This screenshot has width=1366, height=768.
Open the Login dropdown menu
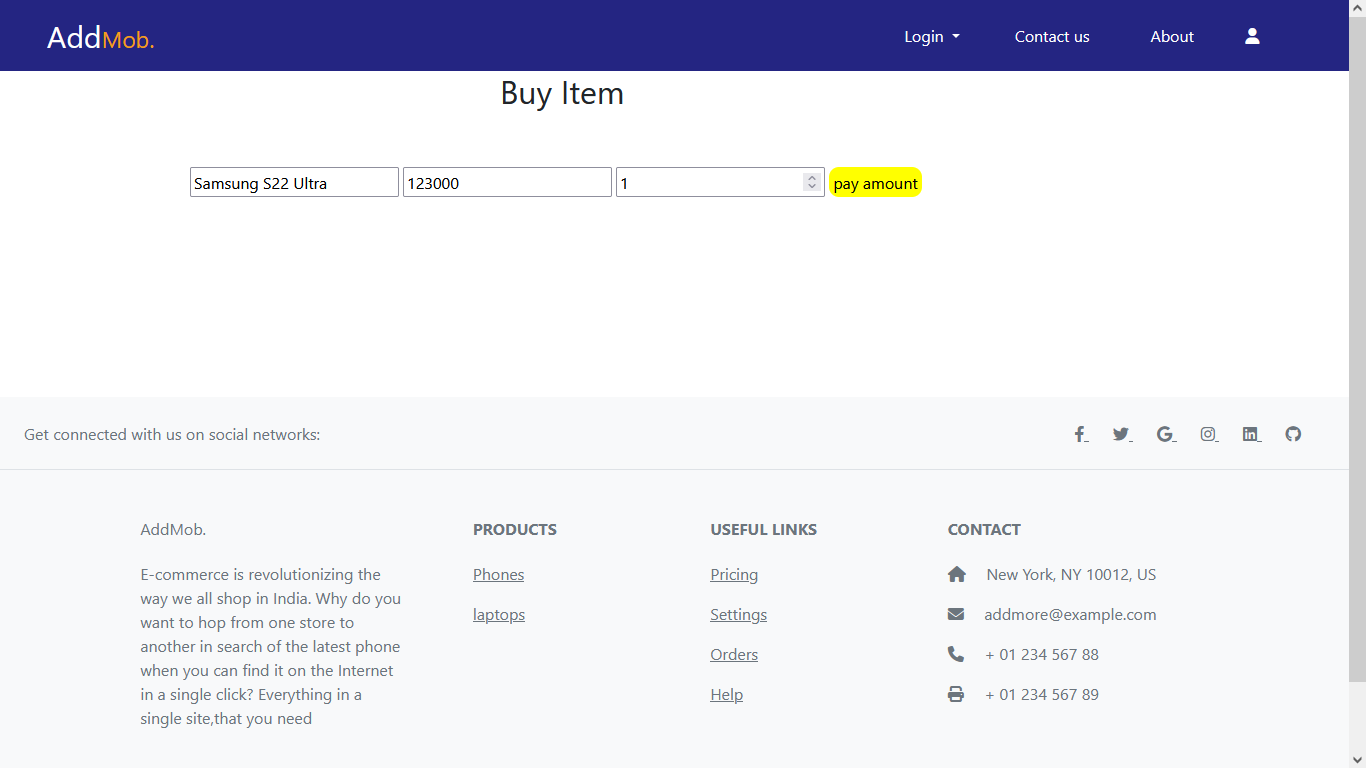(x=930, y=36)
